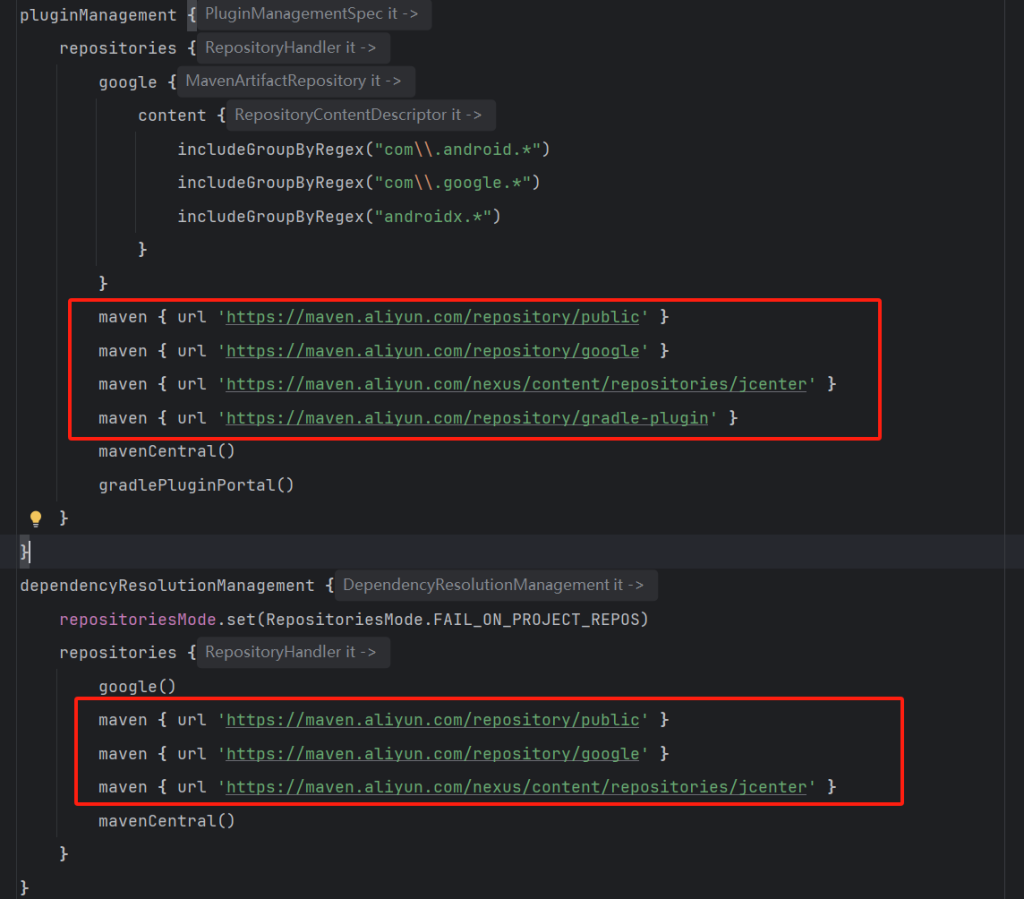Open the aliyun google URL under dependencyResolutionManagement
Viewport: 1024px width, 899px height.
(433, 754)
